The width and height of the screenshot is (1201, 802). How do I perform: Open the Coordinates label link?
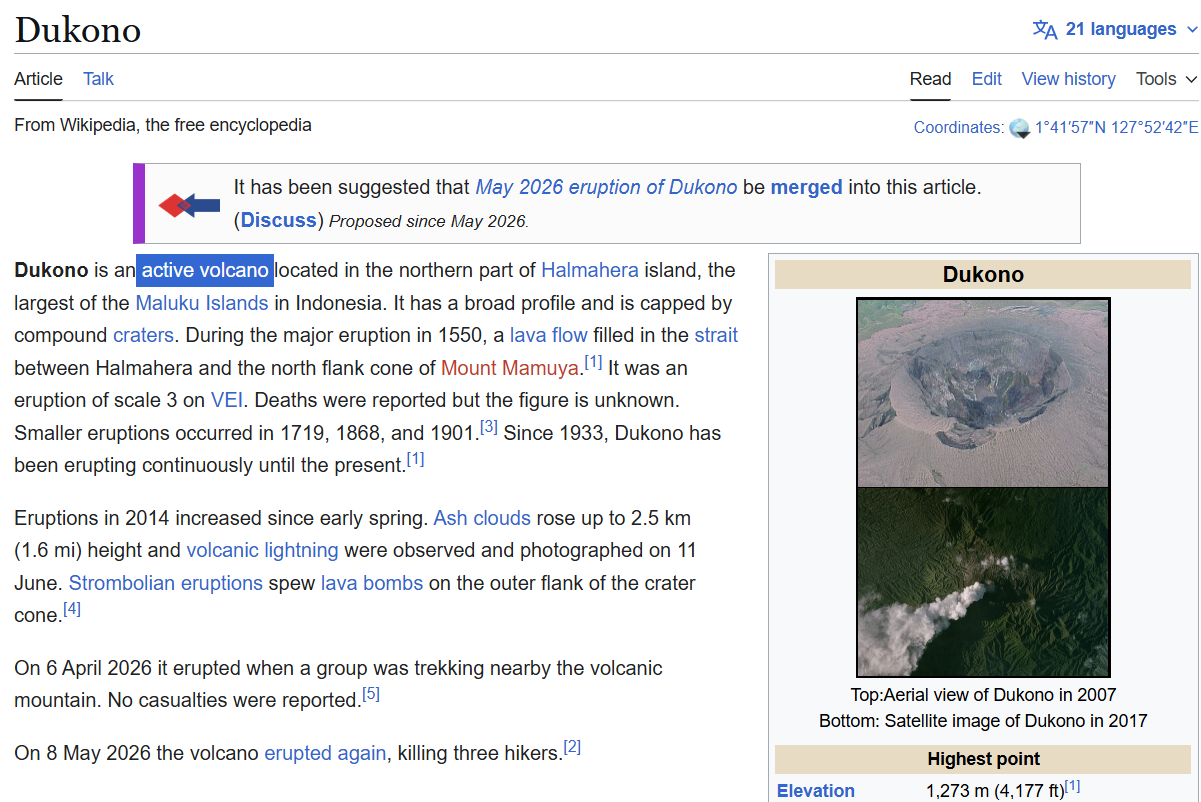tap(957, 127)
